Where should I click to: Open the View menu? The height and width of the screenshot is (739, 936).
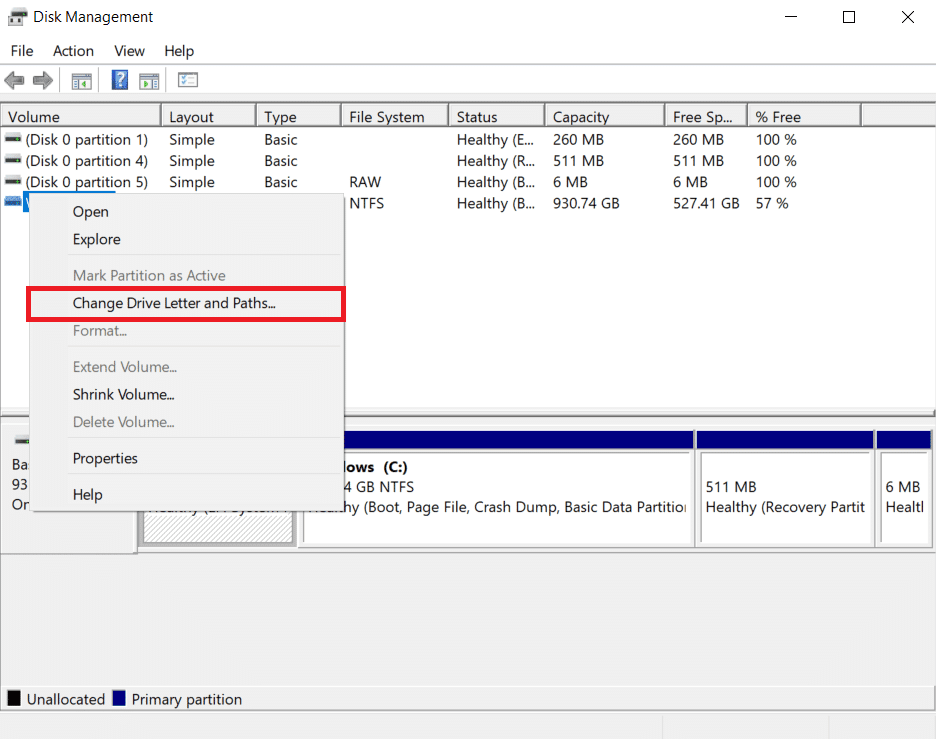tap(130, 51)
